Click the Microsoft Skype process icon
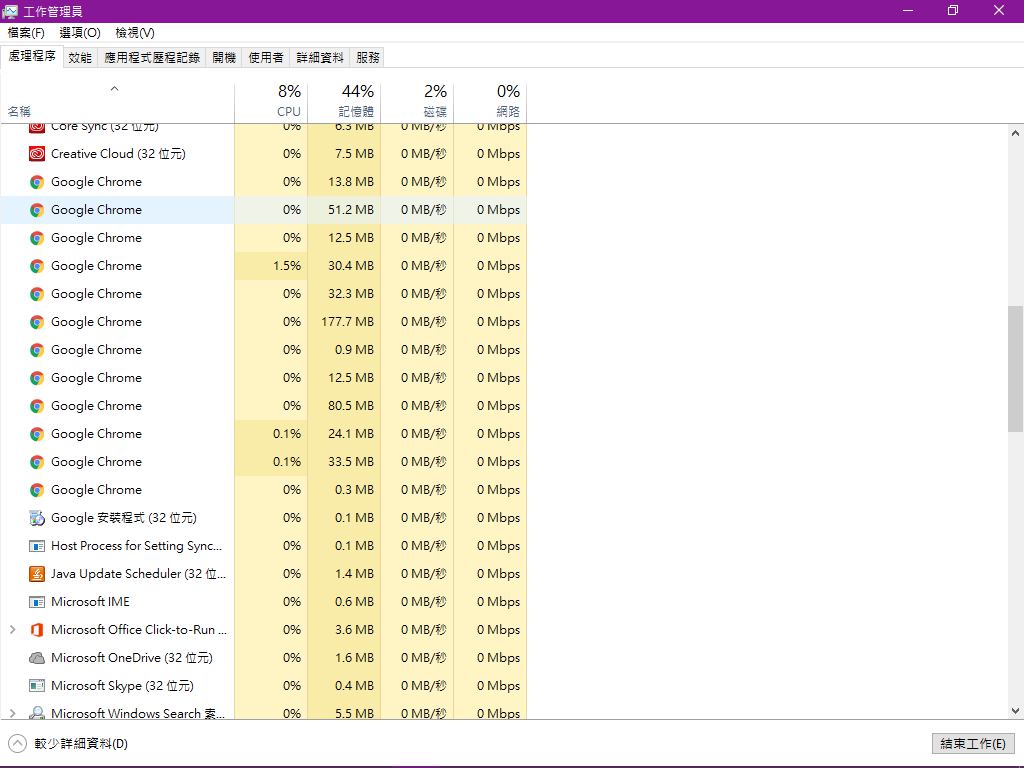Screen dimensions: 1024x768 point(37,686)
